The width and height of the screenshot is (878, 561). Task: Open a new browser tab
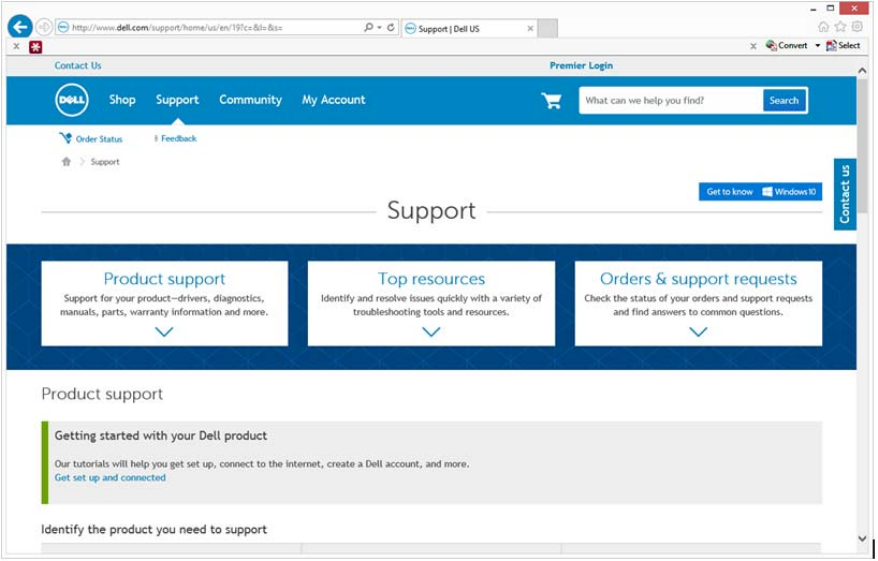548,28
